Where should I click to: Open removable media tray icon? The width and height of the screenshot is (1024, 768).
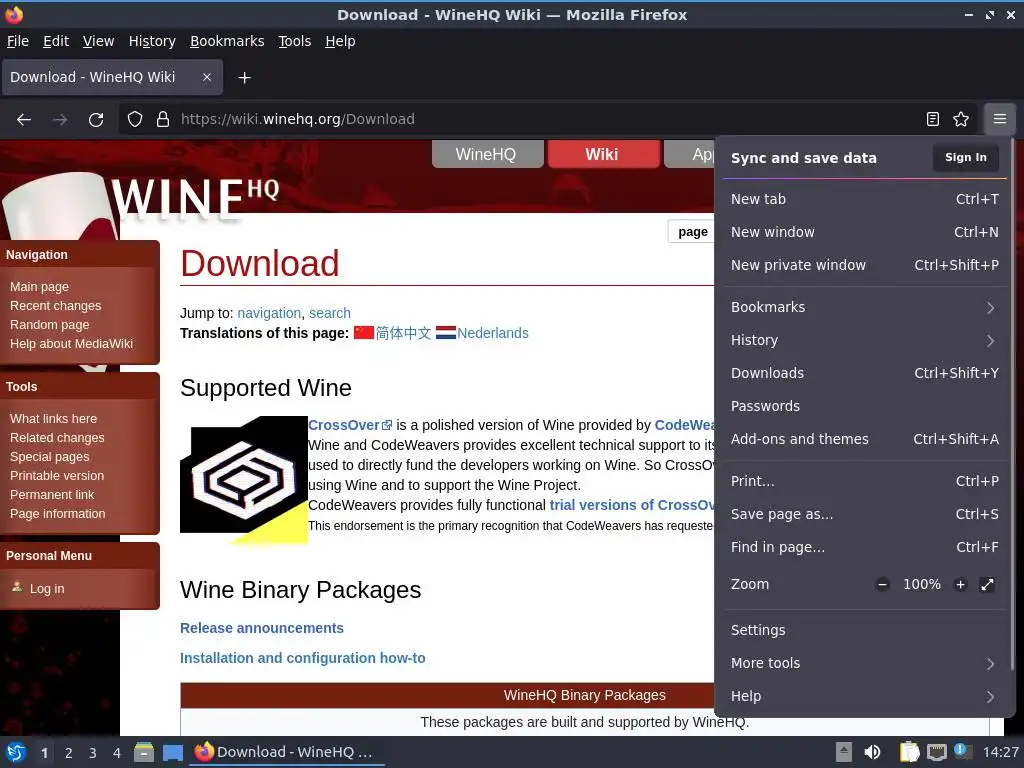coord(844,752)
